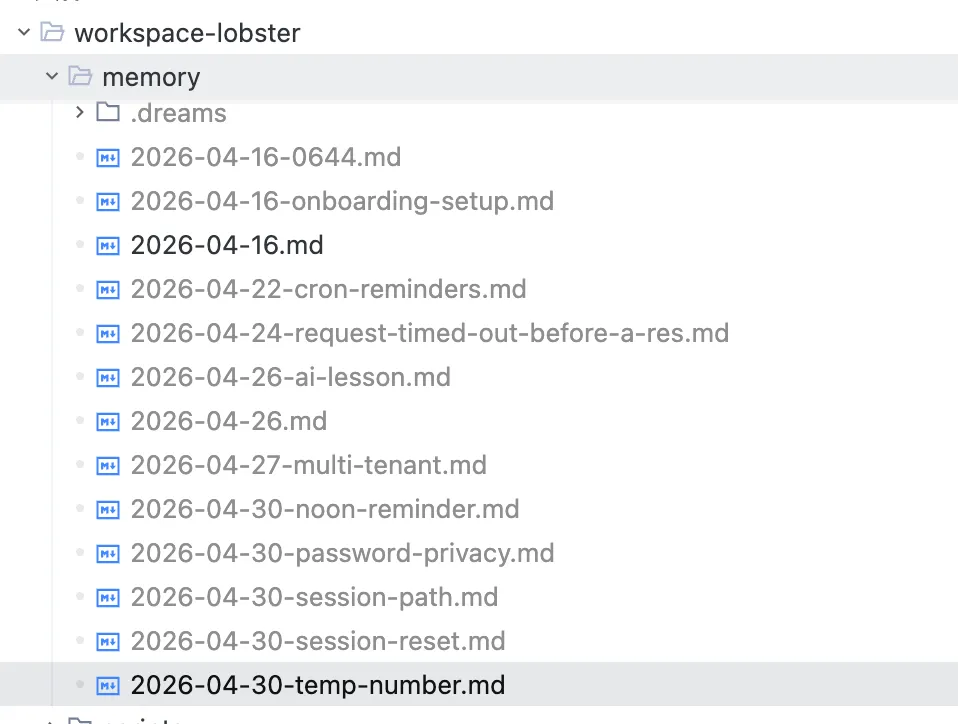Collapse the memory folder chevron
This screenshot has width=958, height=724.
52,76
